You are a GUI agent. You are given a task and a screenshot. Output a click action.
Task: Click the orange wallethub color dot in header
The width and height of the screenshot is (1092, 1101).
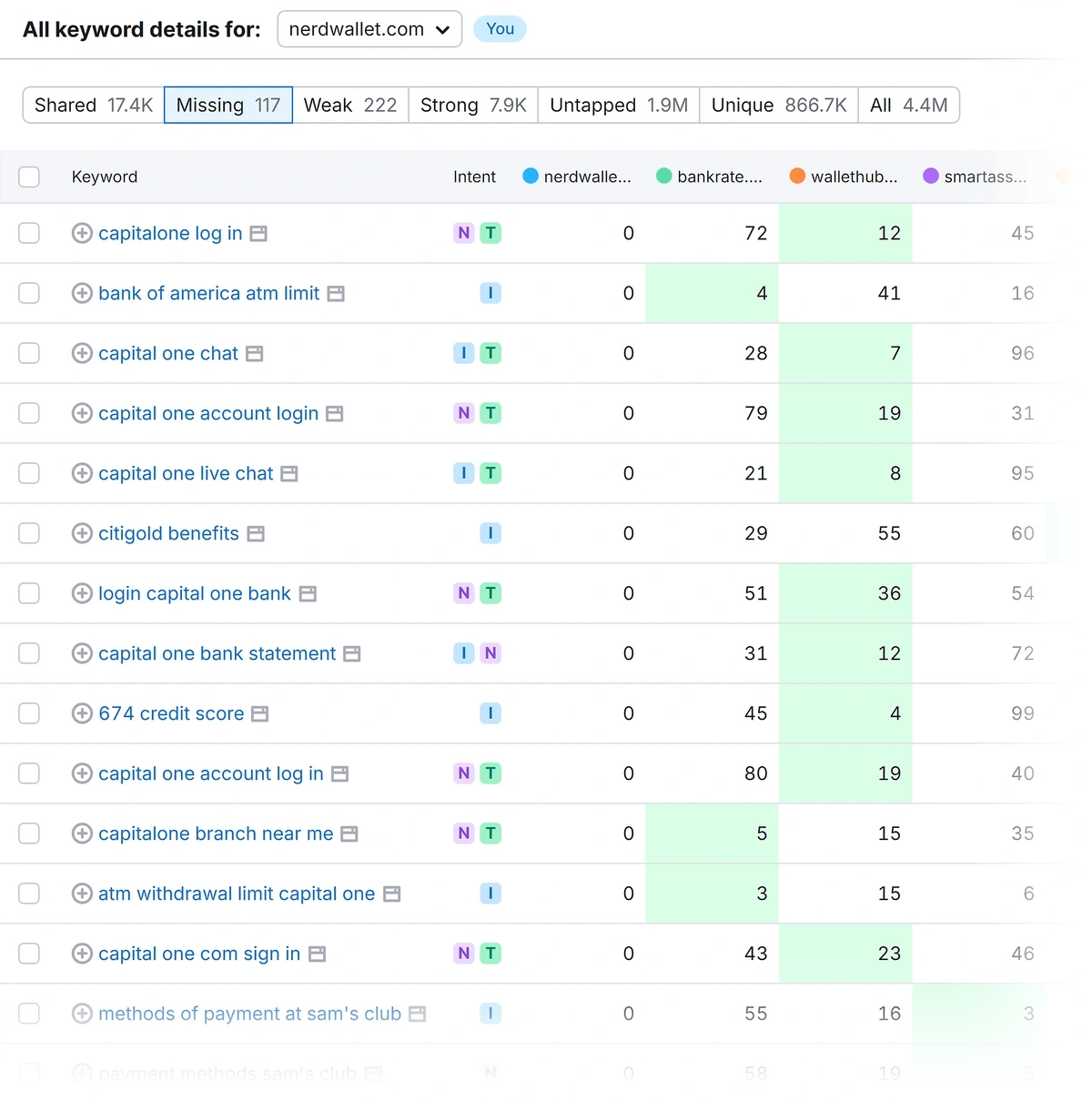pyautogui.click(x=798, y=176)
